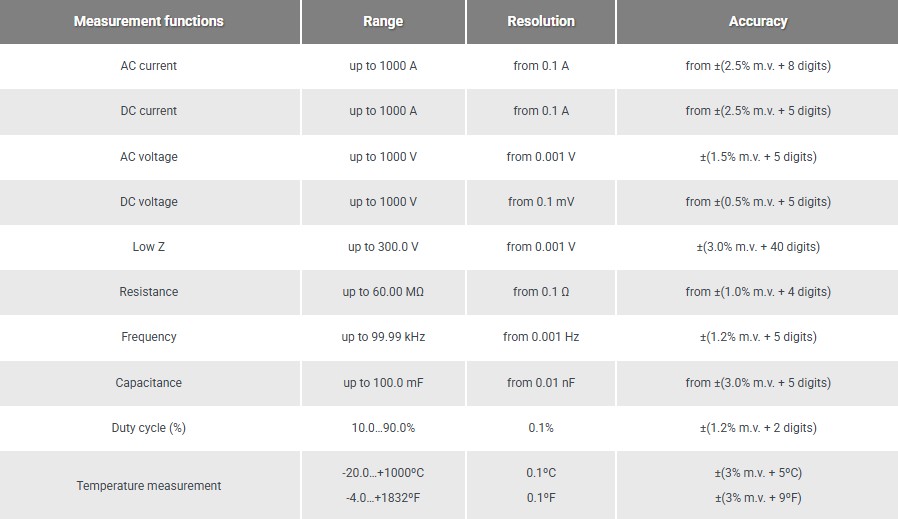Click the Resolution column header
Image resolution: width=898 pixels, height=519 pixels.
[541, 21]
